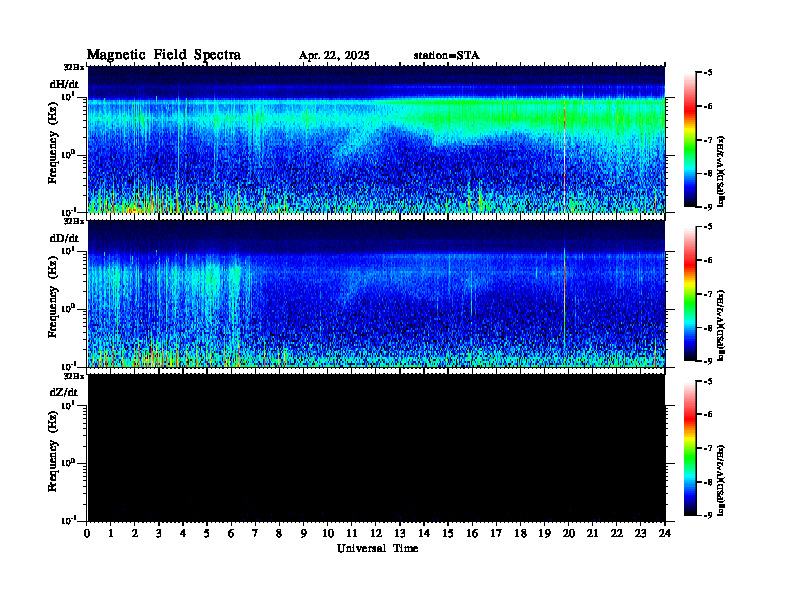Click the dH/dt panel label

click(x=64, y=84)
